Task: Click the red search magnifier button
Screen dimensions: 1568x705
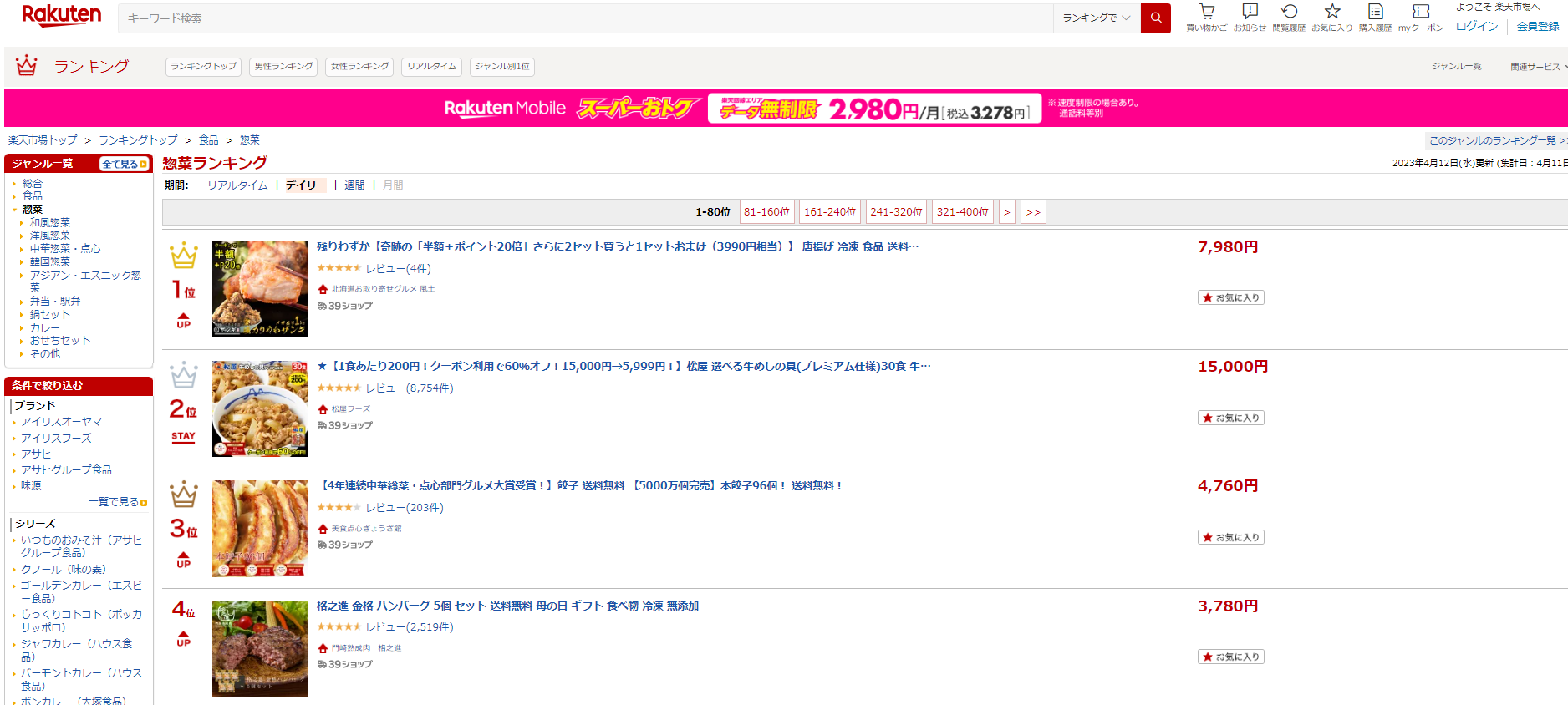Action: [x=1156, y=18]
